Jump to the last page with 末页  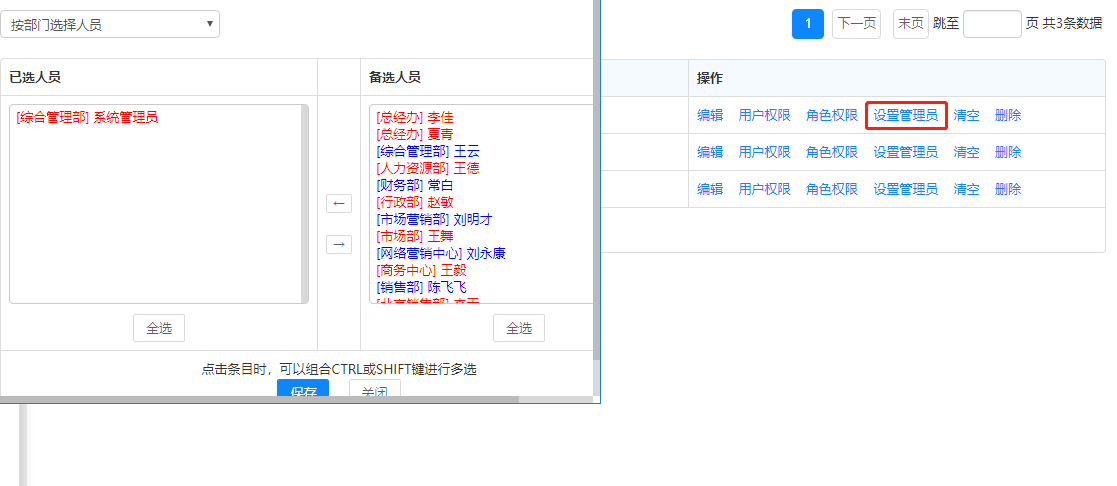(x=910, y=24)
